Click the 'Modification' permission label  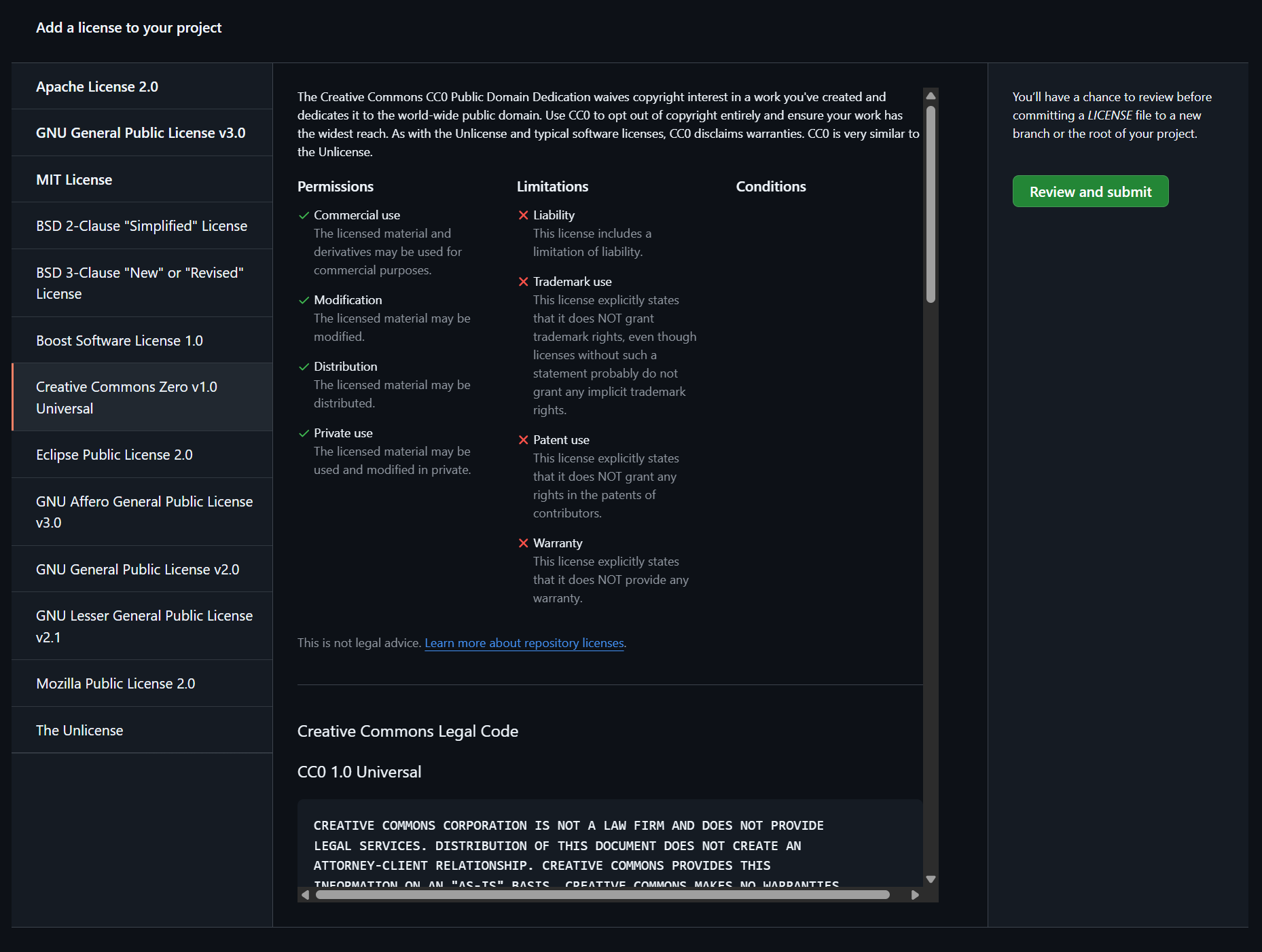click(x=348, y=300)
